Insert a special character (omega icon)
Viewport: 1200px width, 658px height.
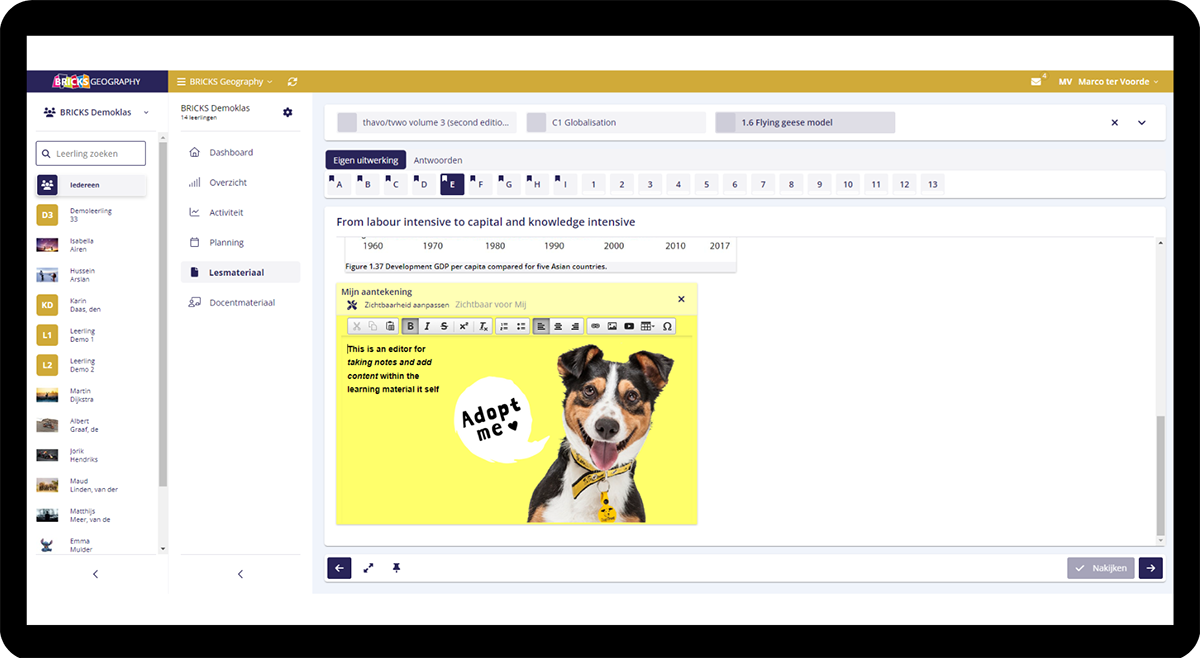(x=667, y=326)
